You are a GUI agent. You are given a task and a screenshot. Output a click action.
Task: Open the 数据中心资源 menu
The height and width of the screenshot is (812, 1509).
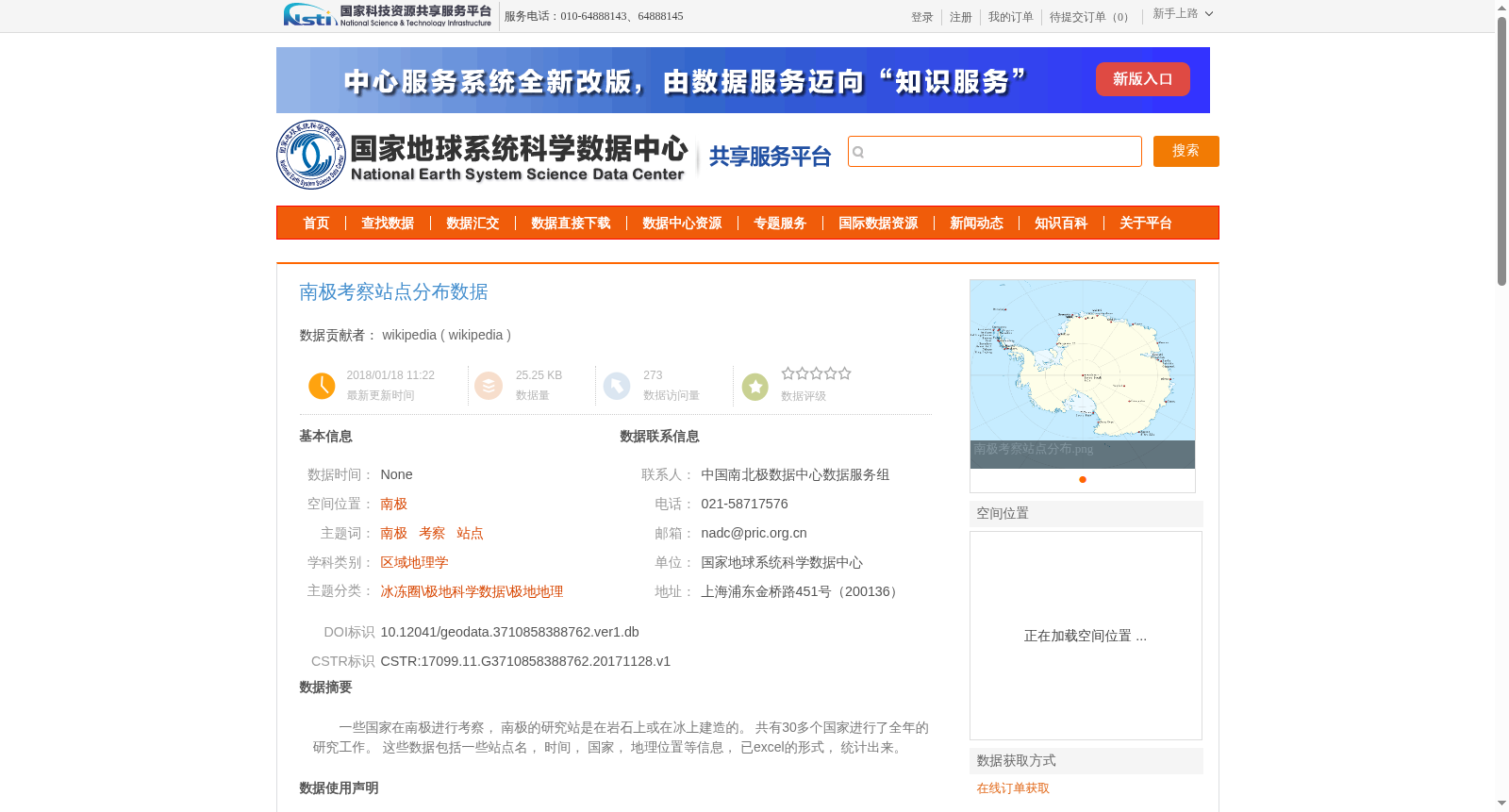point(682,224)
